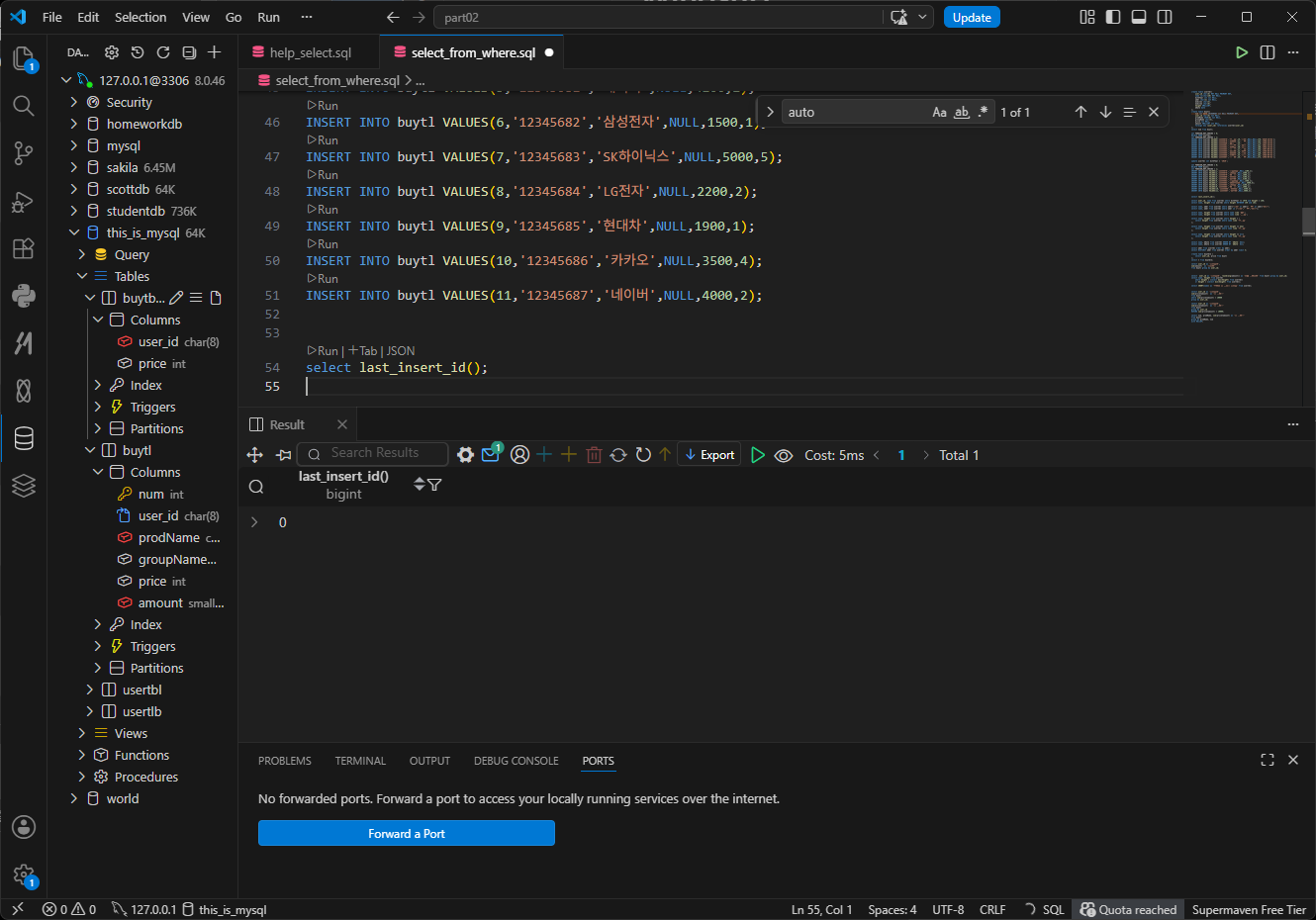Open the File menu
Screen dimensions: 1316x920
(x=52, y=17)
